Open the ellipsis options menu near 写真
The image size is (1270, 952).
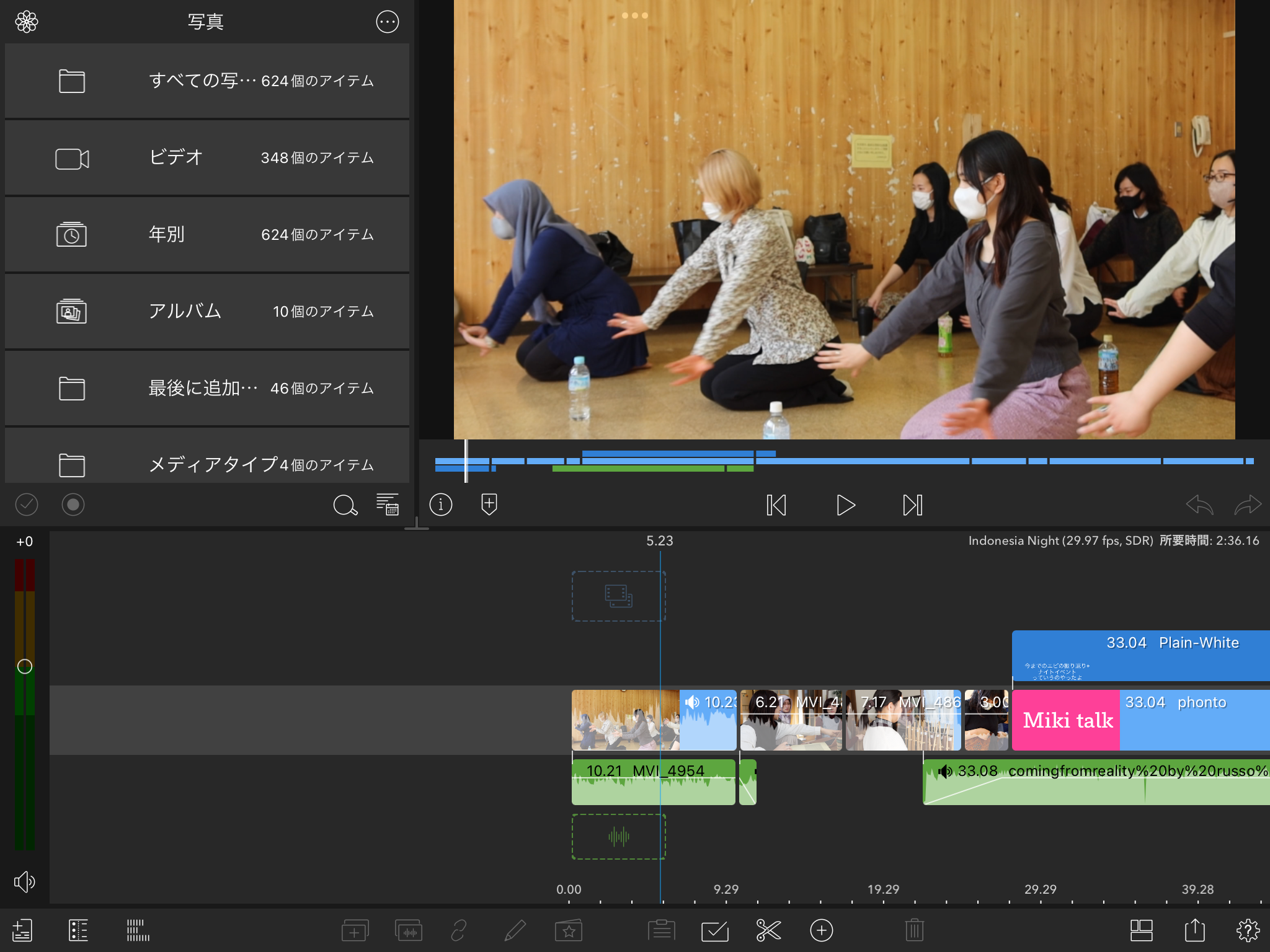388,22
